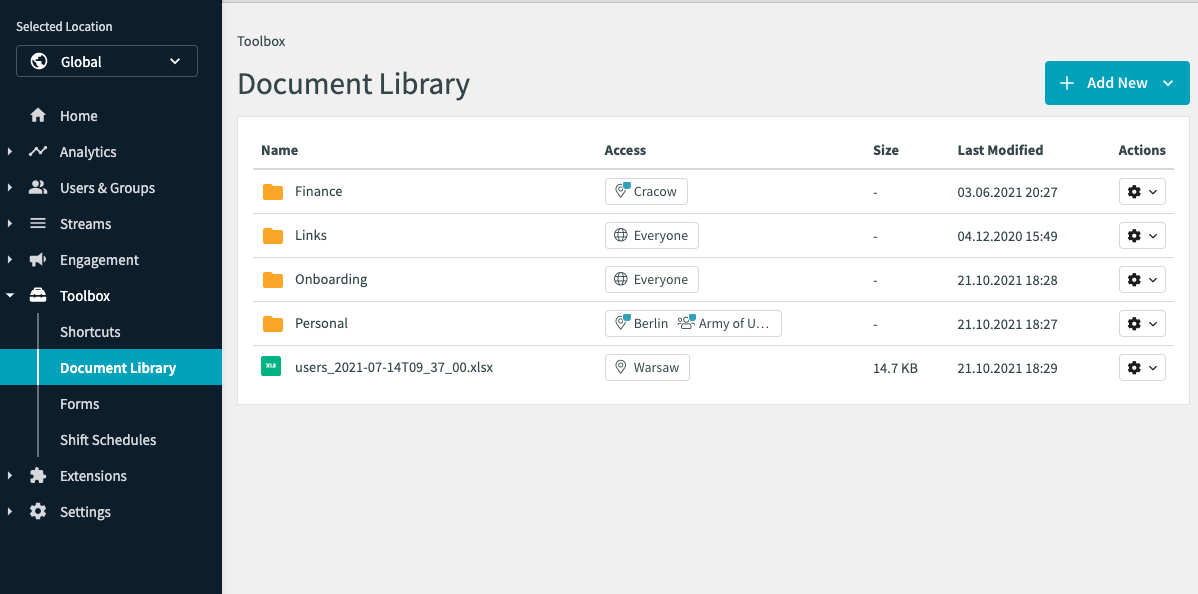Screen dimensions: 1198x594
Task: Click the Settings gear icon in sidebar
Action: coord(37,511)
